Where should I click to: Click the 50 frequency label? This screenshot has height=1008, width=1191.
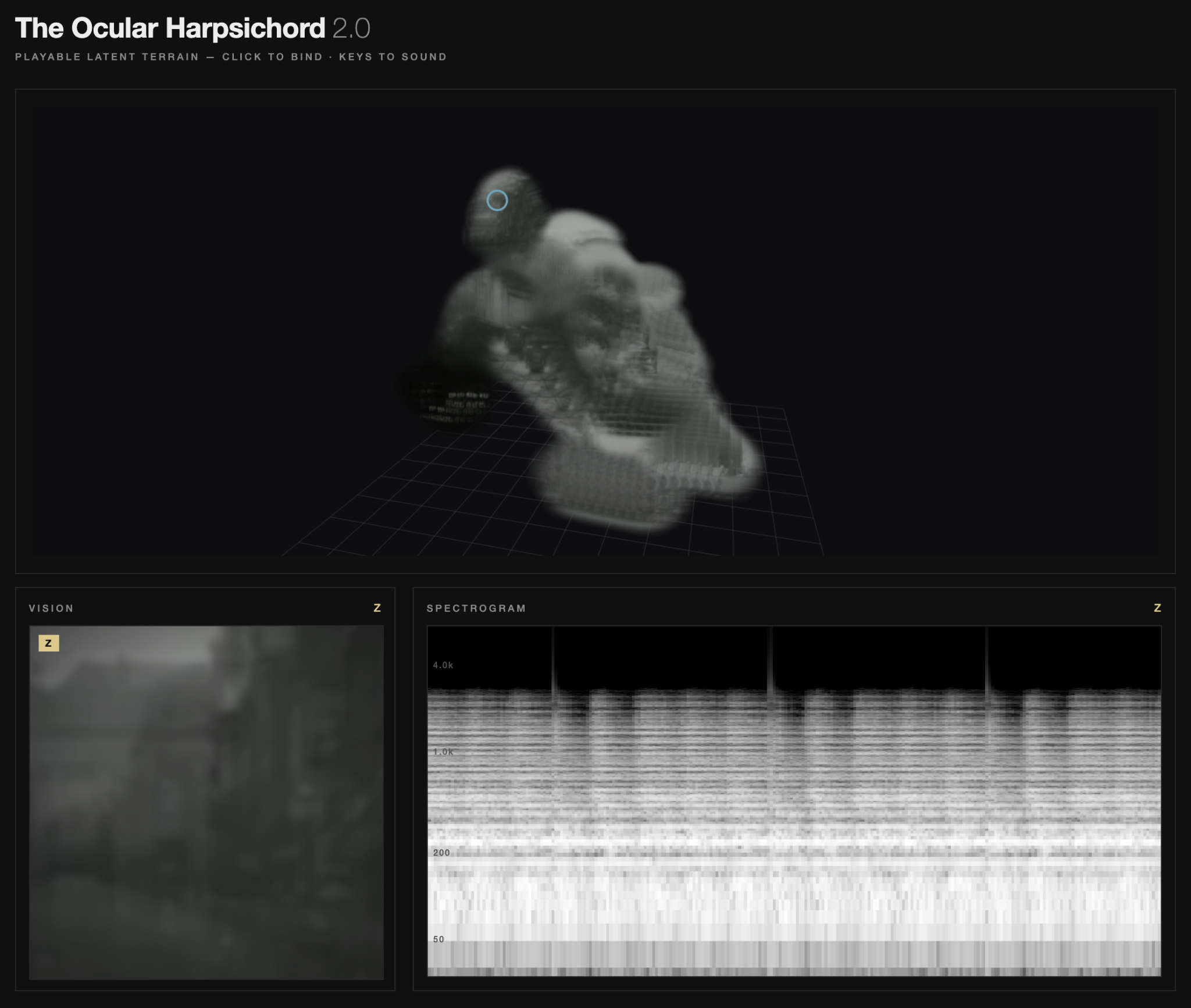point(438,939)
